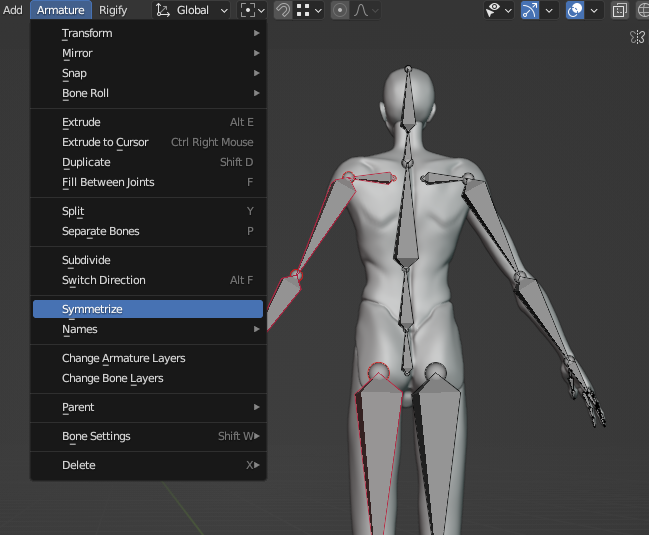Click the show gizmo icon
The height and width of the screenshot is (535, 649).
(530, 10)
